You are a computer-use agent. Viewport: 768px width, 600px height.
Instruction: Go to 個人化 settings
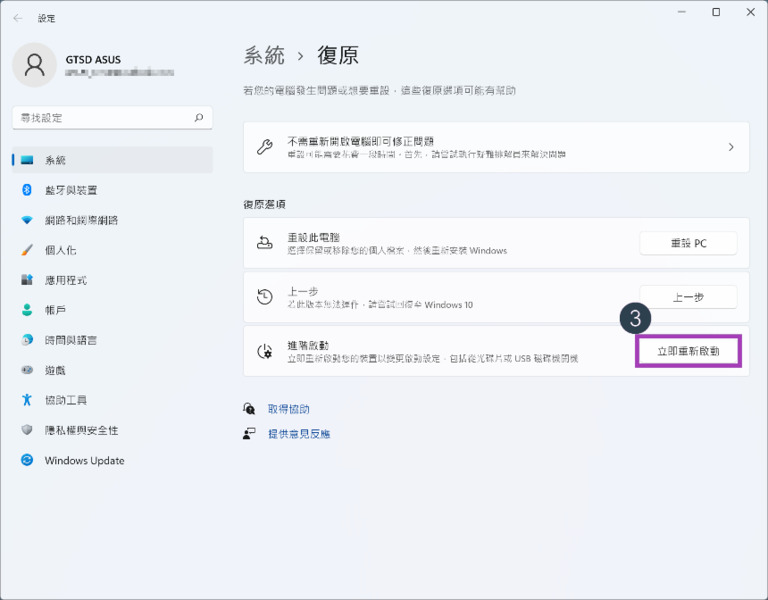112,250
